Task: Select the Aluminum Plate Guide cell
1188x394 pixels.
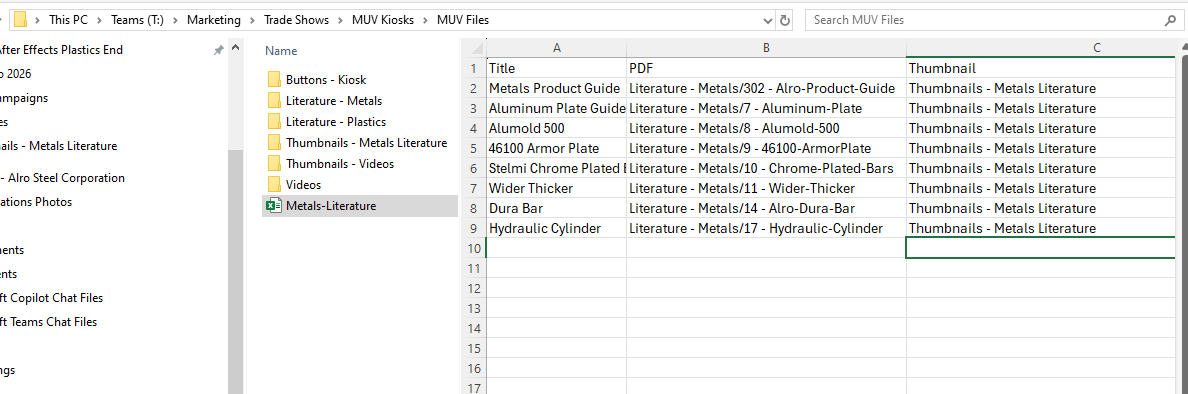Action: (556, 108)
